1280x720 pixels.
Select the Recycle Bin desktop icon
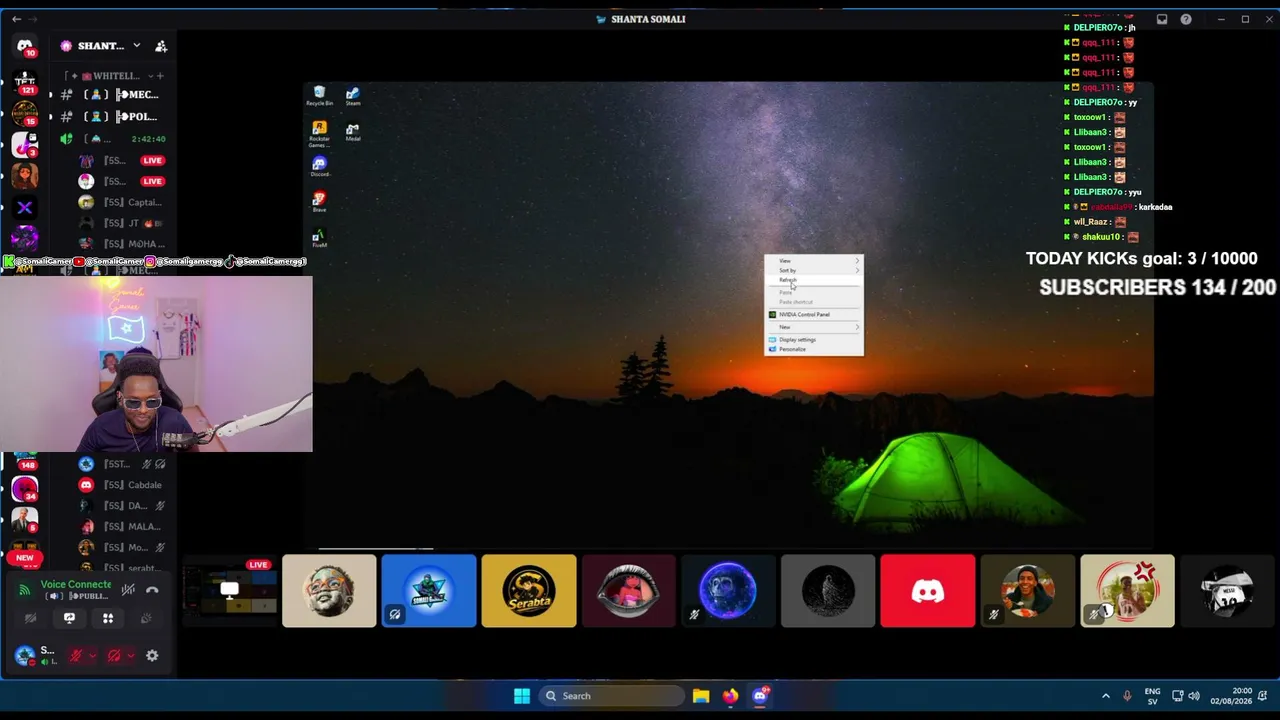[x=319, y=96]
